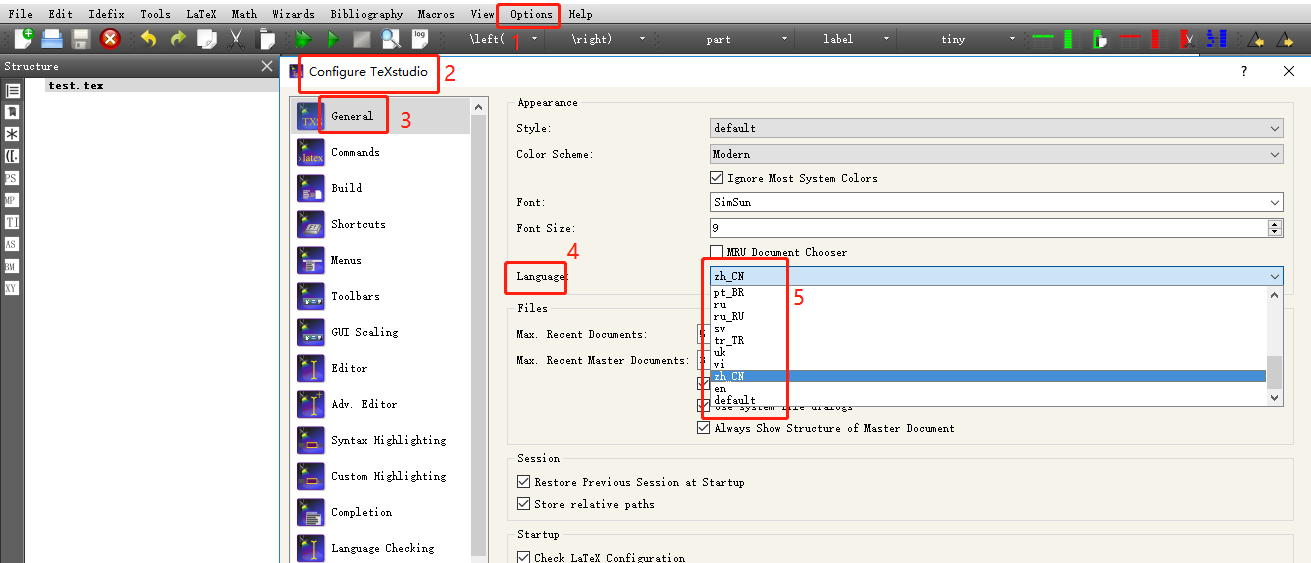Screen dimensions: 1311x563
Task: Open the label reference dropdown
Action: click(887, 39)
